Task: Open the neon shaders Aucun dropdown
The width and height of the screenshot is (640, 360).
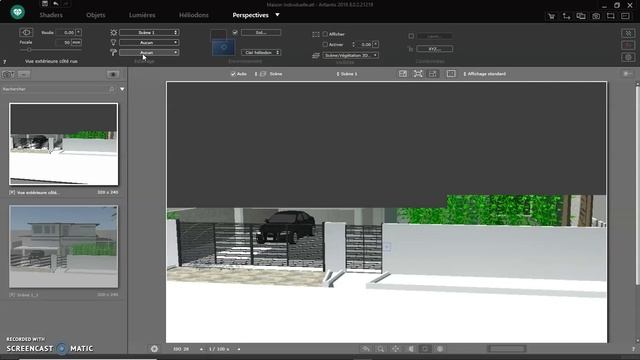Action: coord(149,52)
